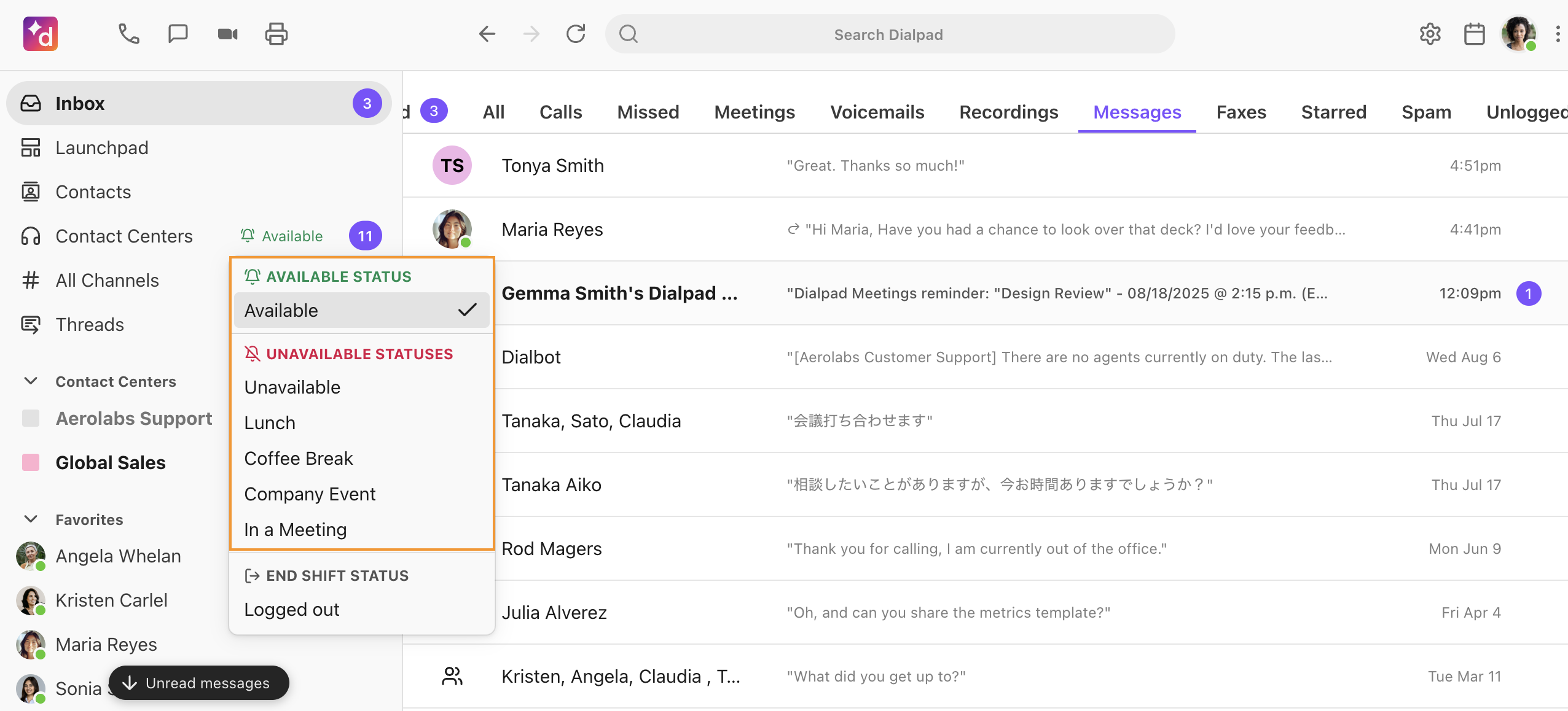Open the new message chat icon
This screenshot has height=711, width=1568.
coord(178,34)
